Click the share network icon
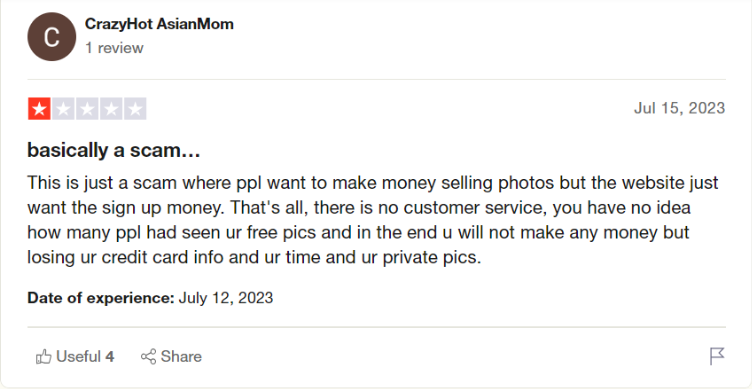Viewport: 752px width, 392px height. (148, 356)
